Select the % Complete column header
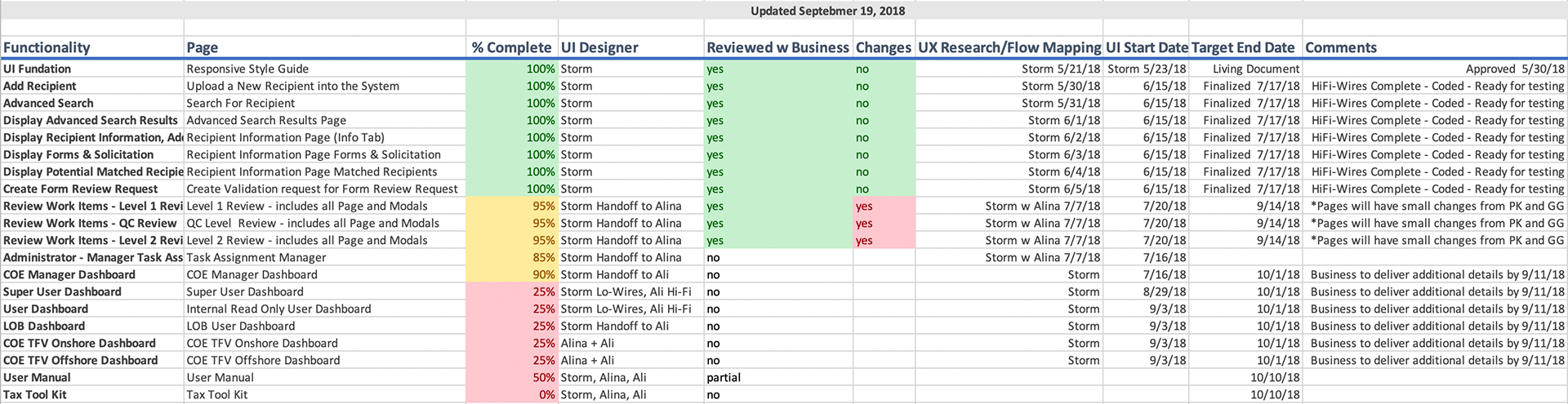This screenshot has width=1568, height=404. tap(512, 47)
